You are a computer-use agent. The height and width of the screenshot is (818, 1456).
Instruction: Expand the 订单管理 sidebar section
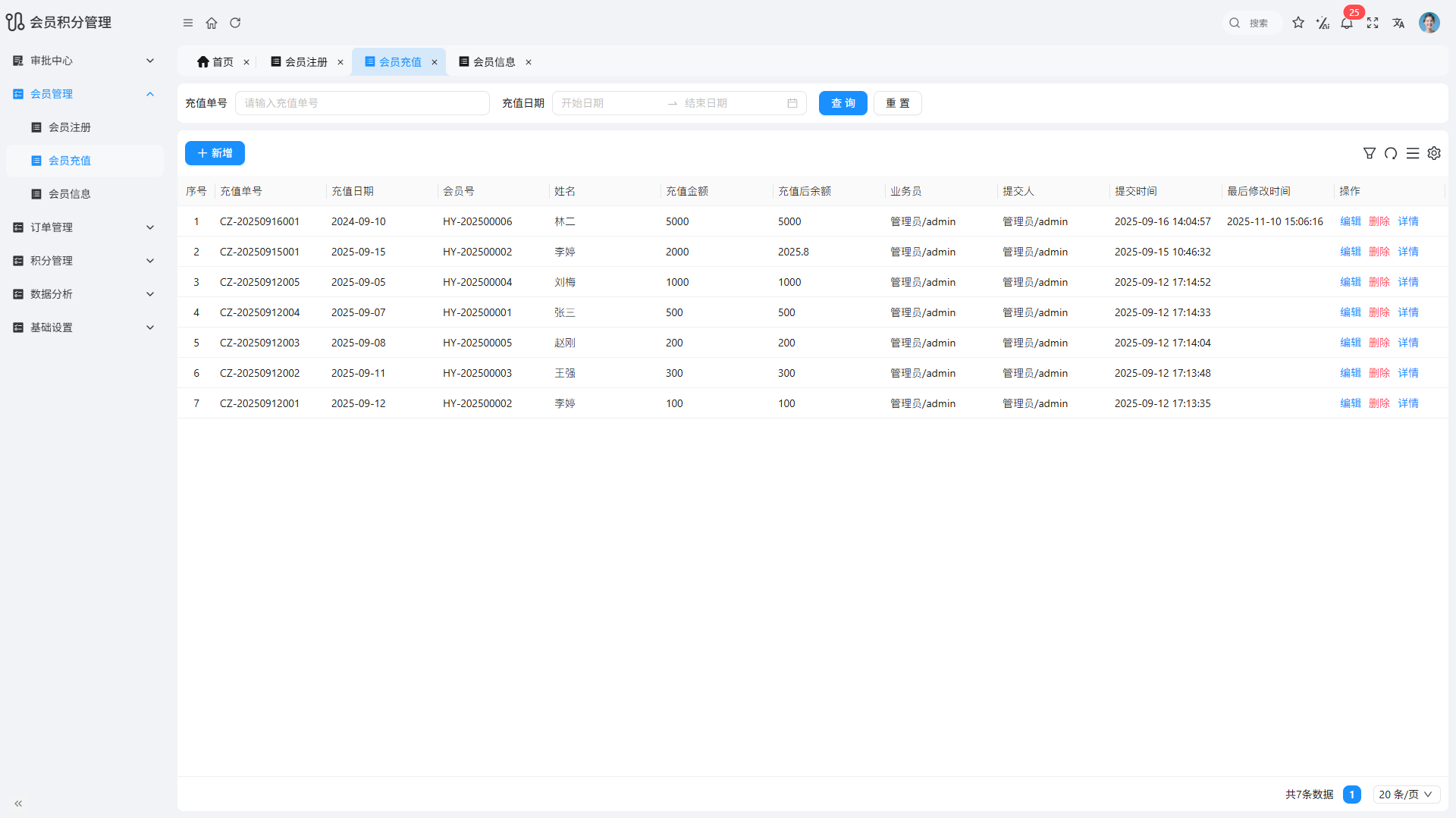click(x=83, y=227)
